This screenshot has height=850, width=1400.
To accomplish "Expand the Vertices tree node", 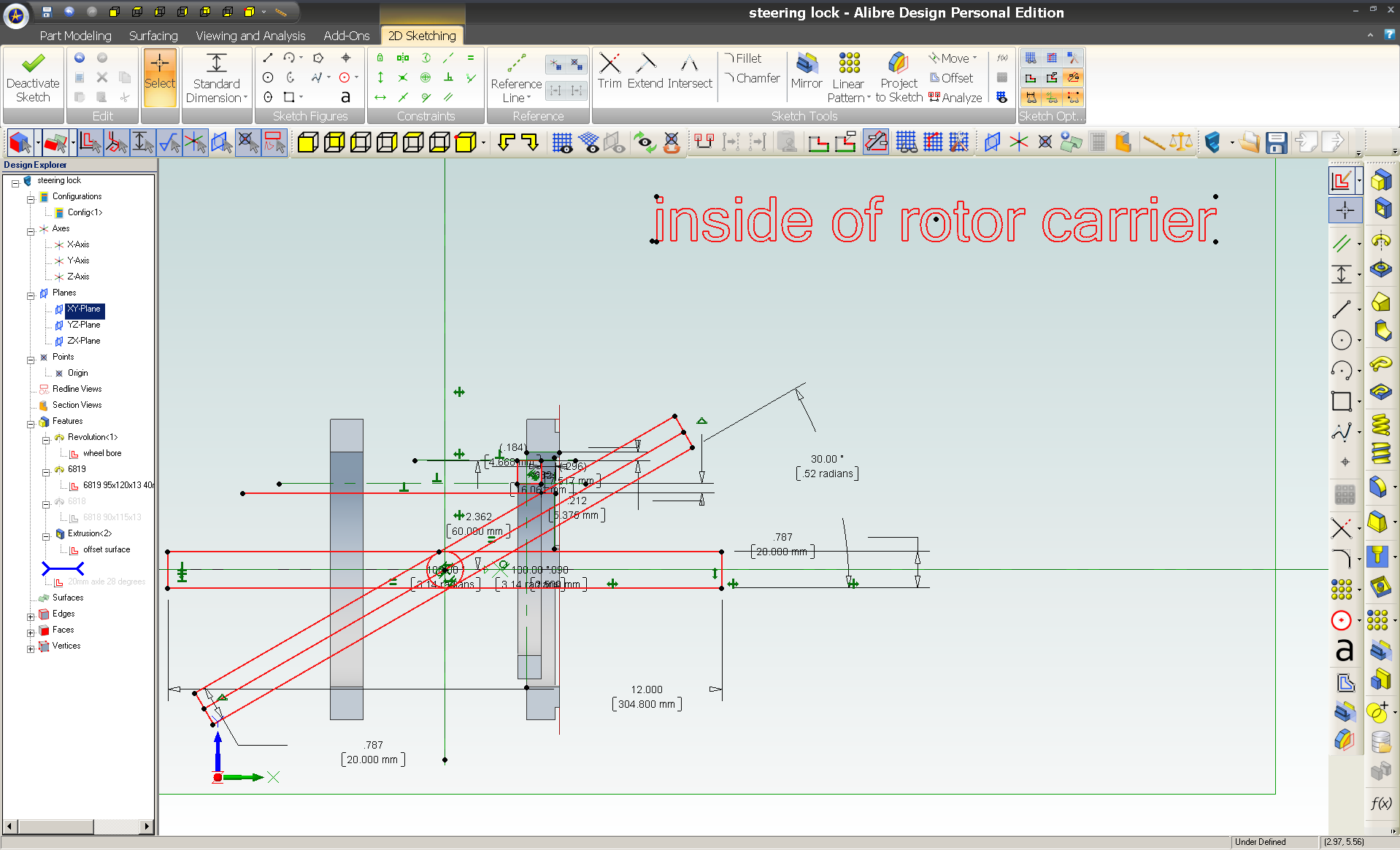I will (x=31, y=649).
